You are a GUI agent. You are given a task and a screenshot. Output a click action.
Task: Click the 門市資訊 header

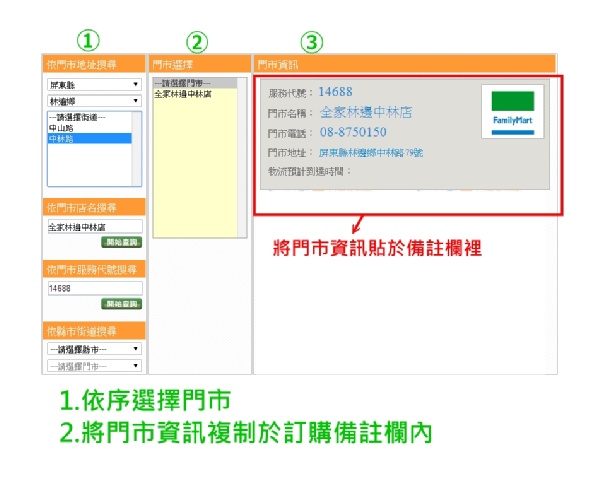(x=404, y=64)
